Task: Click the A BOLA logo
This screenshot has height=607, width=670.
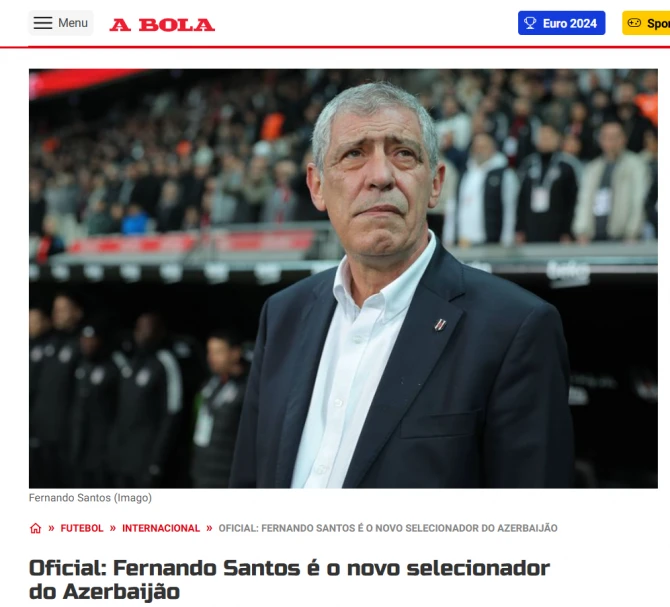Action: pyautogui.click(x=162, y=25)
